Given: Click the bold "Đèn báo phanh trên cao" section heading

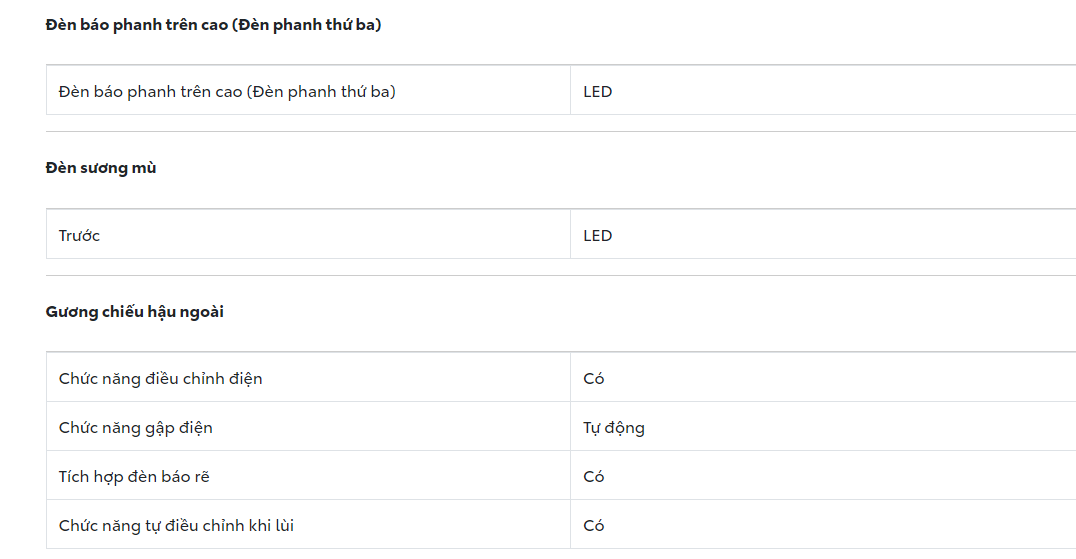Looking at the screenshot, I should pos(213,25).
